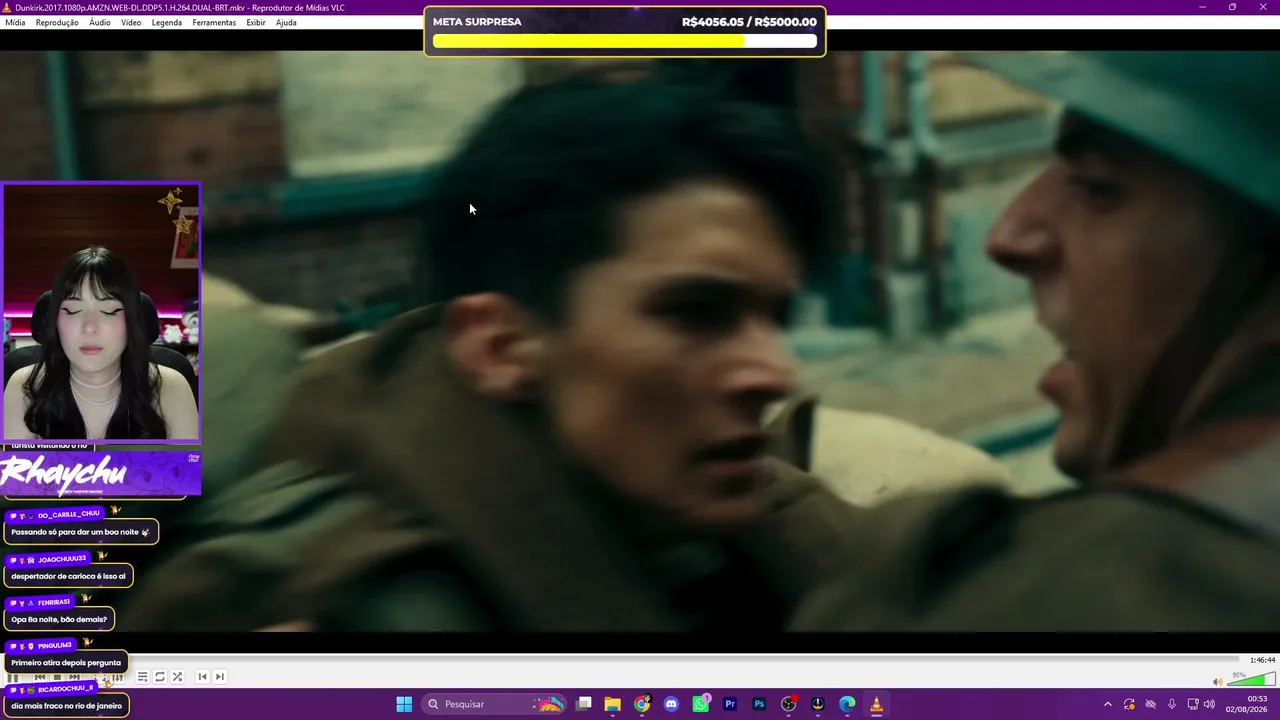
Task: Open OBS Studio from the taskbar
Action: 788,704
